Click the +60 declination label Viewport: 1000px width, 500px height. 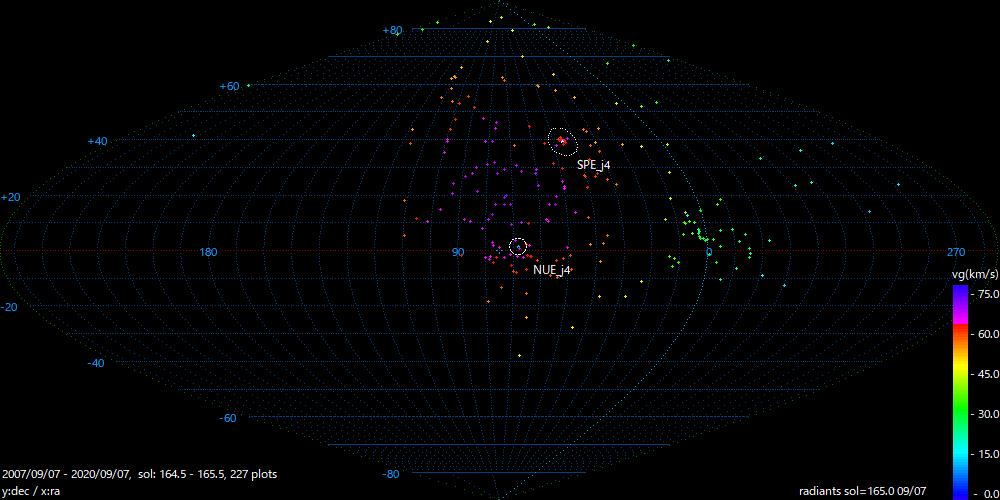point(229,87)
